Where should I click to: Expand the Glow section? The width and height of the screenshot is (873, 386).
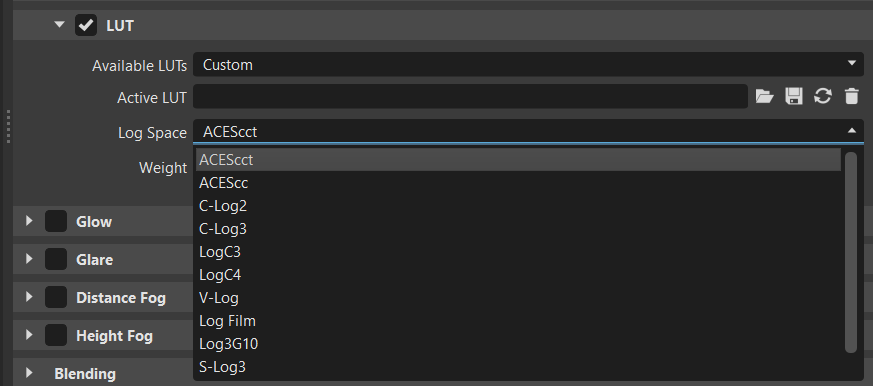coord(30,221)
